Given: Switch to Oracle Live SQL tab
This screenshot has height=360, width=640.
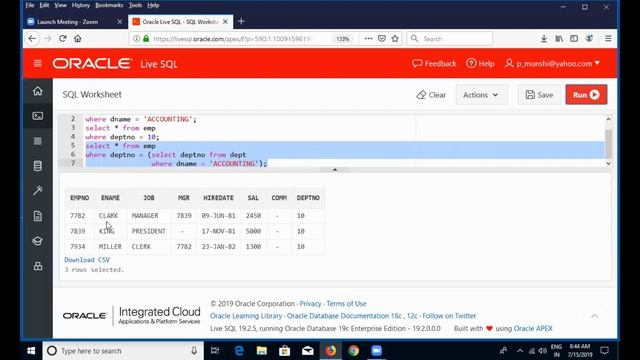Looking at the screenshot, I should pyautogui.click(x=181, y=22).
